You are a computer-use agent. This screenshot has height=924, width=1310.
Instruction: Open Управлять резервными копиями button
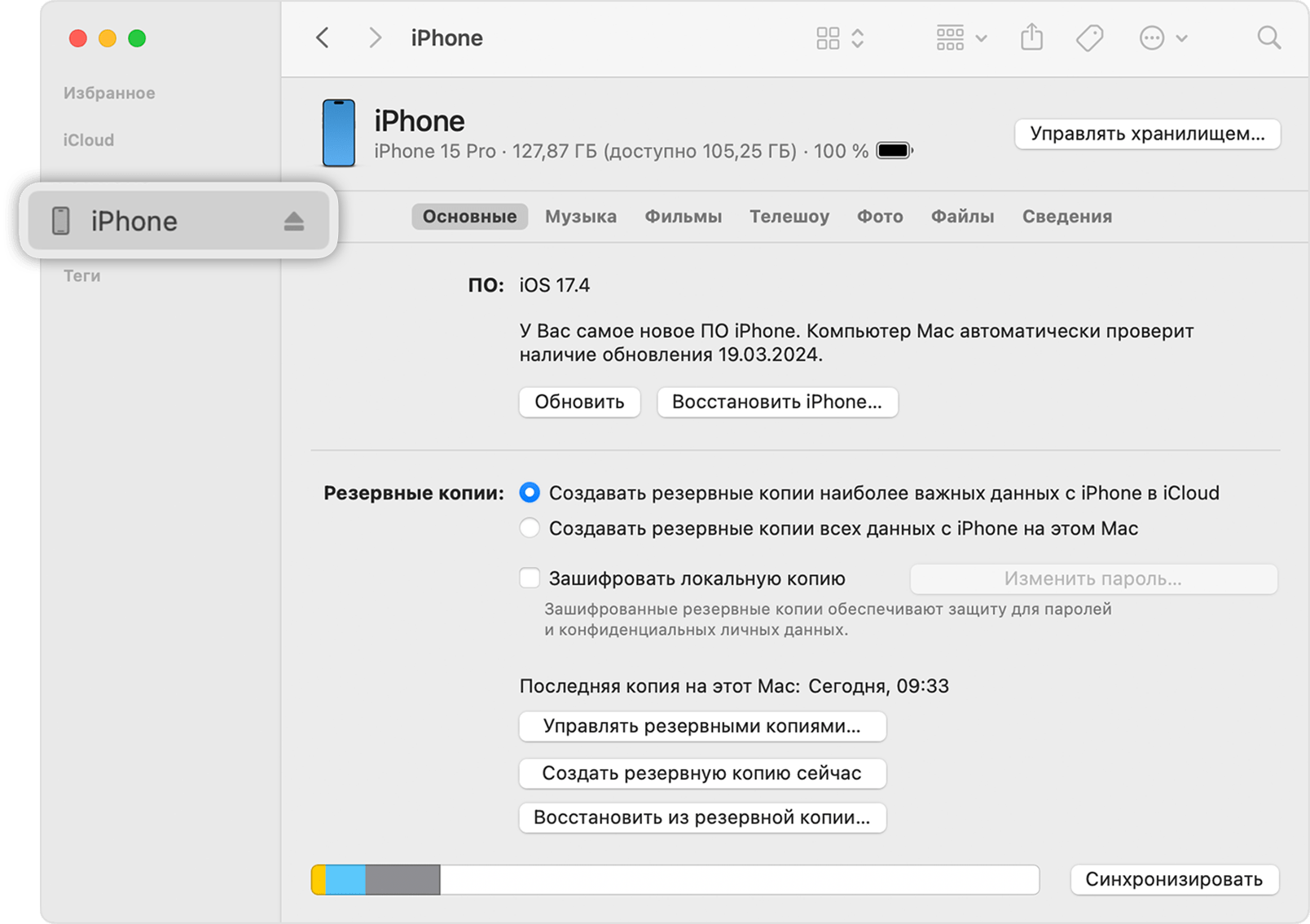point(701,726)
